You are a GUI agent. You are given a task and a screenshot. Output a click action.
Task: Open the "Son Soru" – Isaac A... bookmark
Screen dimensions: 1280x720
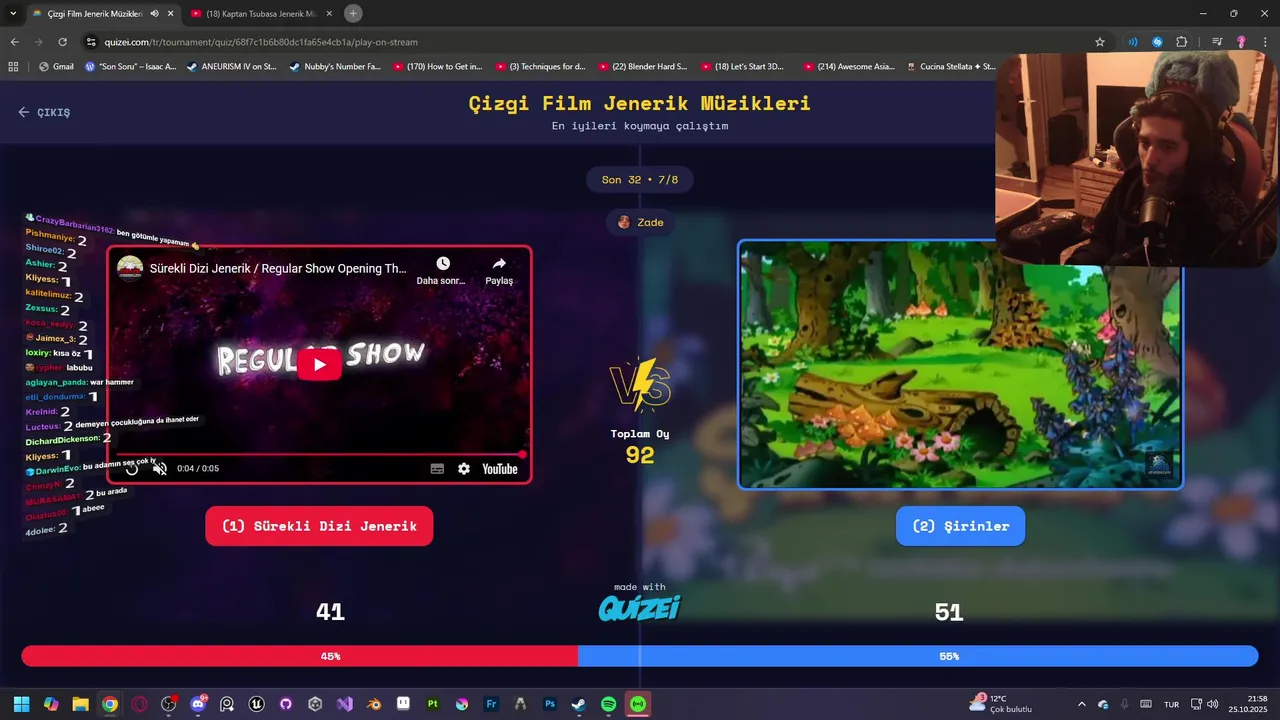[x=131, y=66]
